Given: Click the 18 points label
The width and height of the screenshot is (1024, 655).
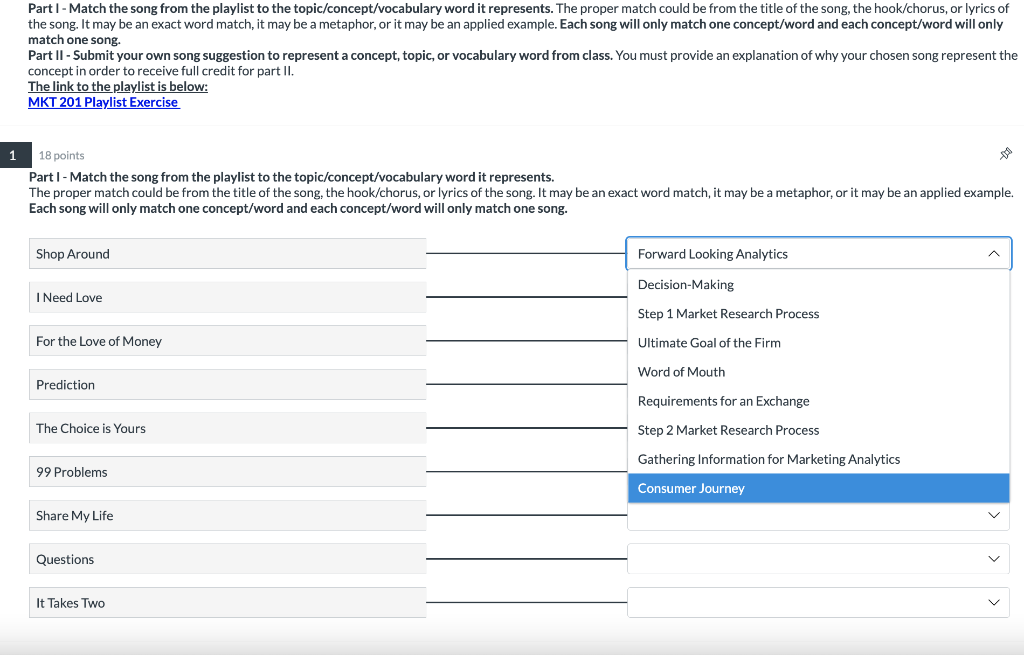Looking at the screenshot, I should pos(60,154).
